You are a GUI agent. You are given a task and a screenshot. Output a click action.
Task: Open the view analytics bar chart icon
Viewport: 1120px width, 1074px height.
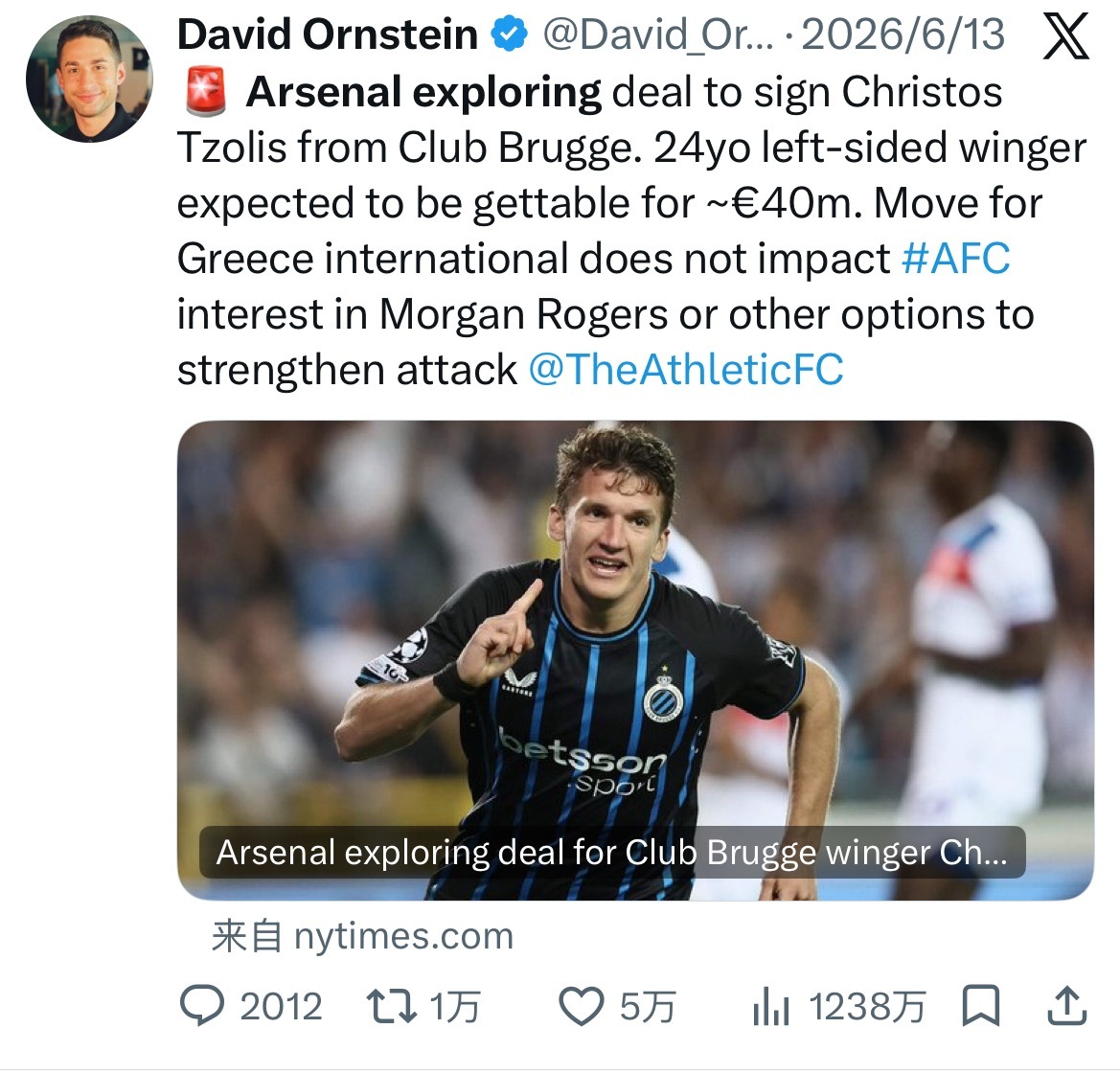coord(770,1007)
